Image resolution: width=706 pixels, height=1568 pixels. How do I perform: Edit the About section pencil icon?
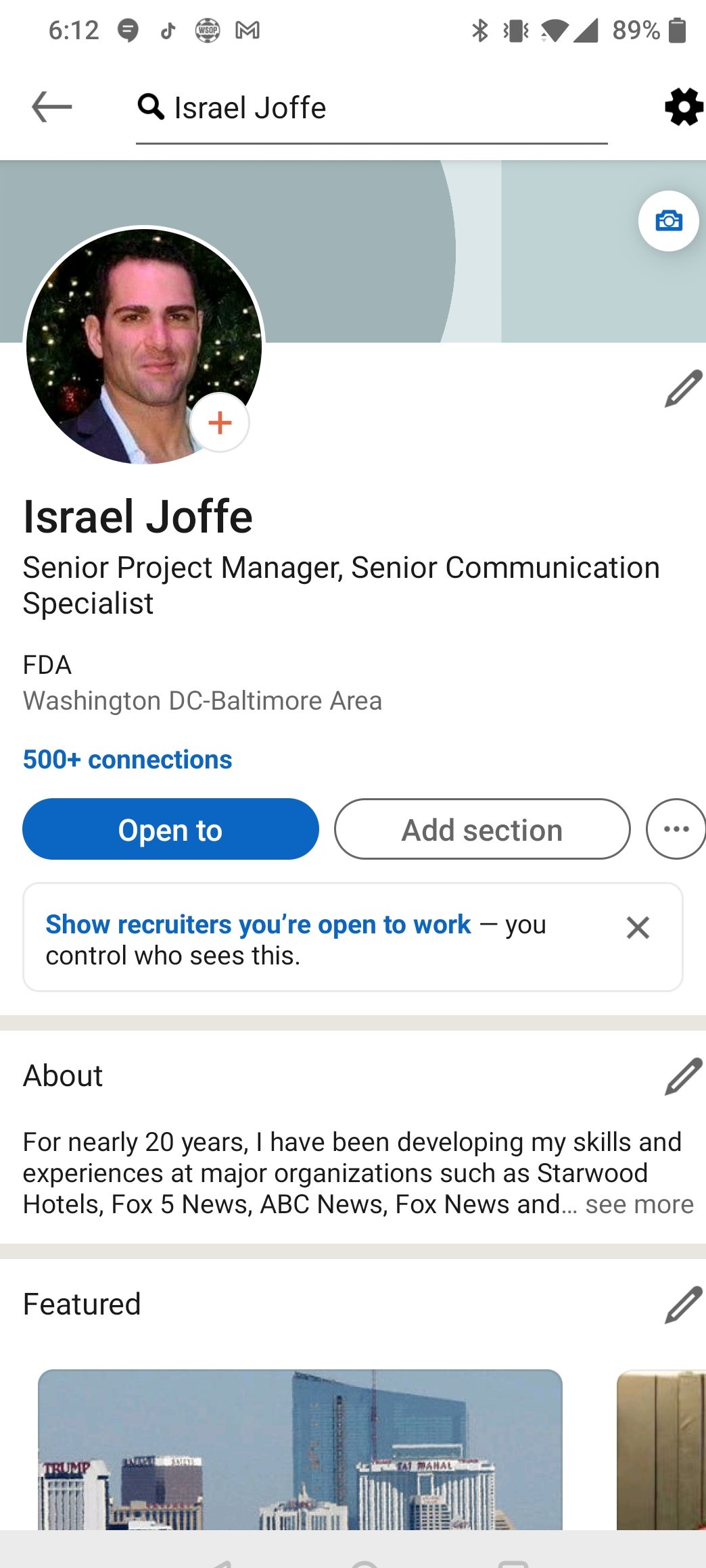(x=683, y=1076)
